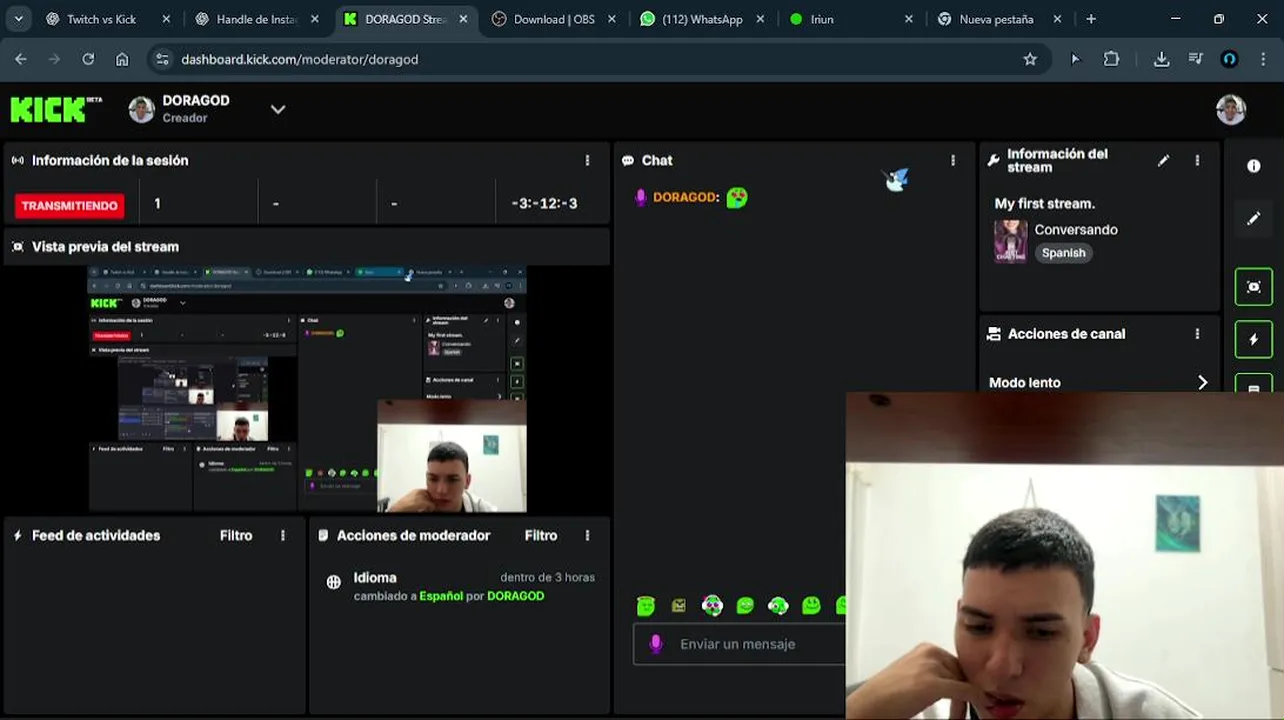This screenshot has height=720, width=1284.
Task: Click the Idioma globe icon
Action: tap(334, 582)
